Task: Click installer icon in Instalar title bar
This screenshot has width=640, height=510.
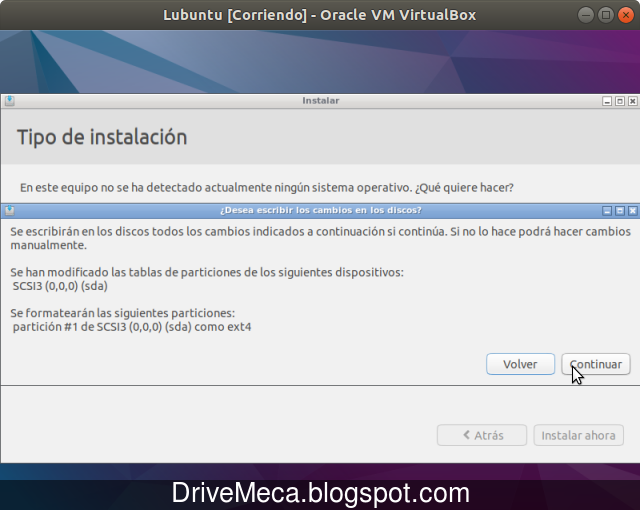Action: 9,101
